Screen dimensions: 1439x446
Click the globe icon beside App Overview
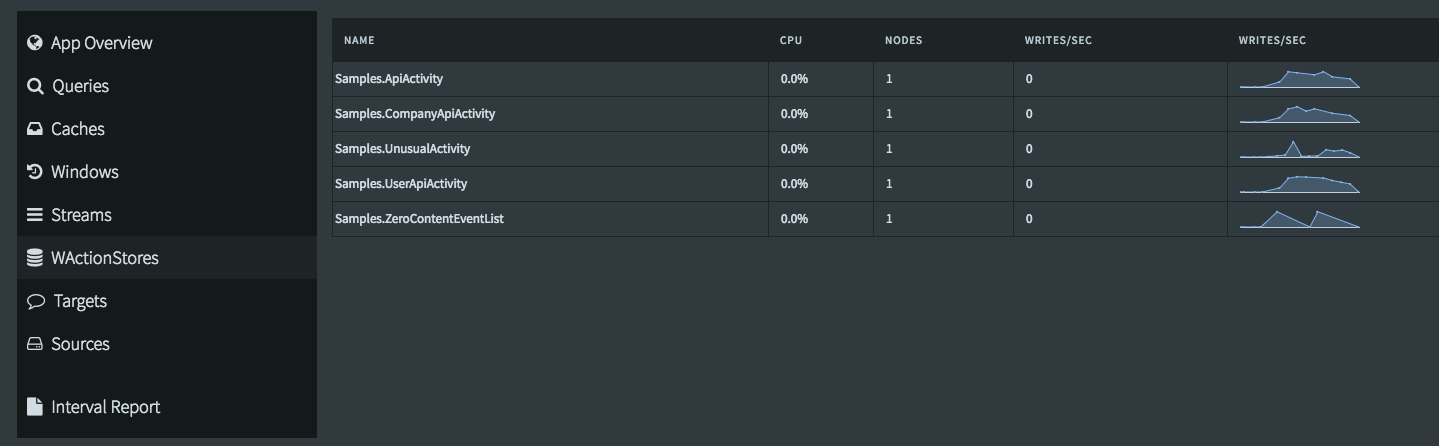coord(35,43)
